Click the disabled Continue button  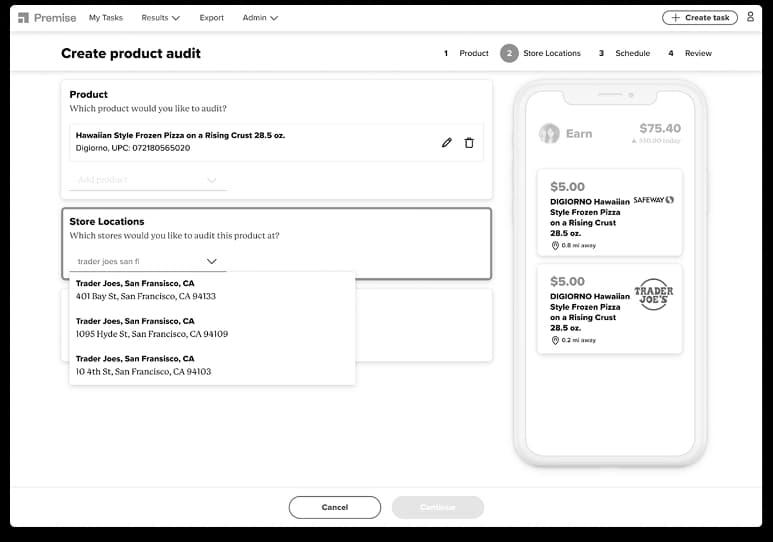pos(438,507)
